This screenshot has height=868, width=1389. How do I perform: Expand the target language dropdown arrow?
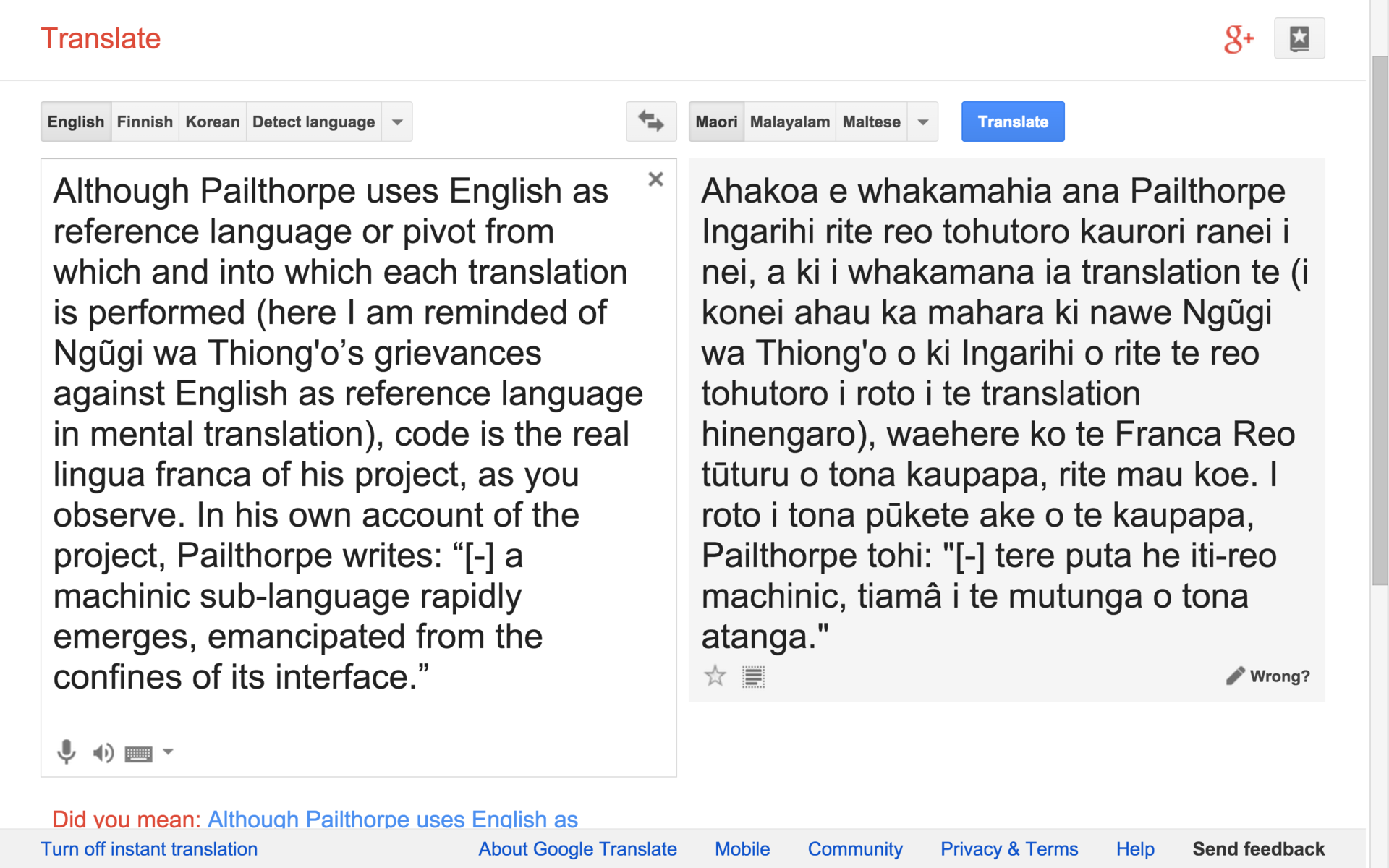coord(923,122)
